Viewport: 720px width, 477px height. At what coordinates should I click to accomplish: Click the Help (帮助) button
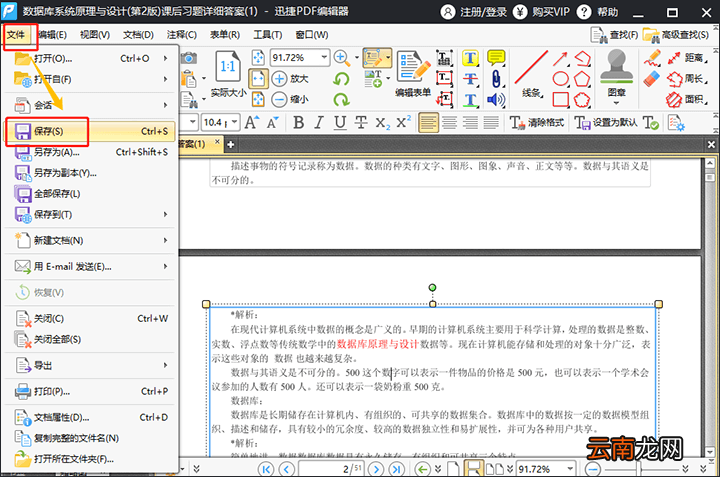coord(598,12)
